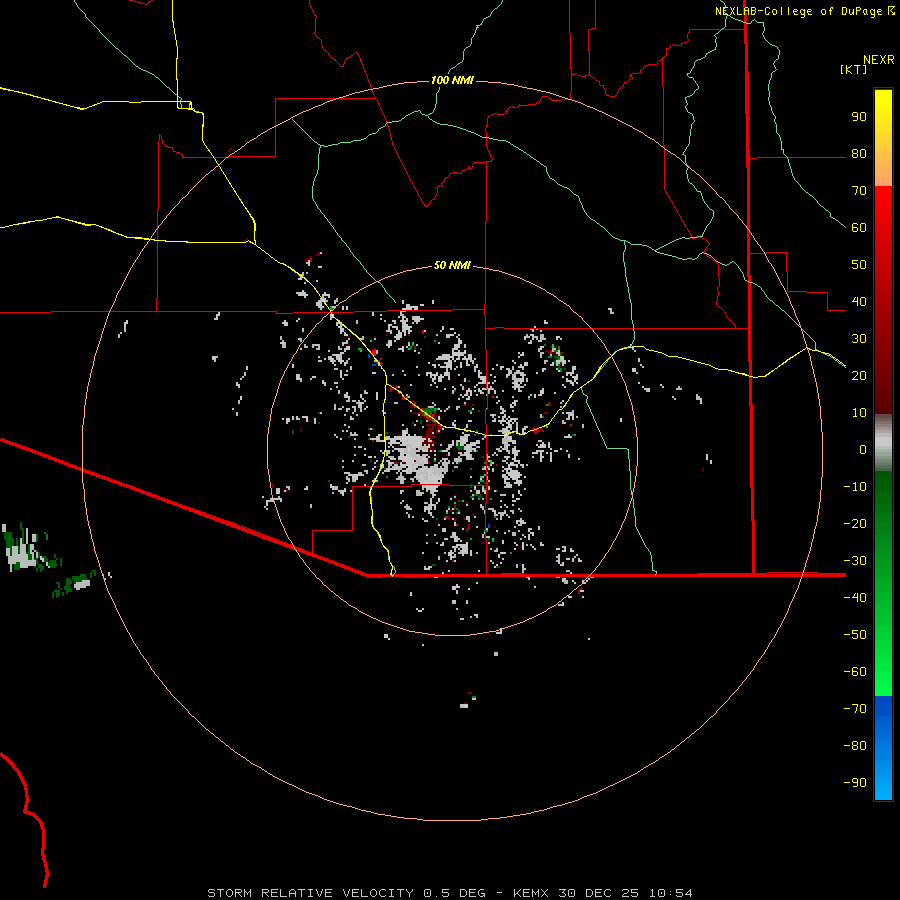Viewport: 900px width, 900px height.
Task: Click the 40 value on the velocity scale
Action: (859, 302)
